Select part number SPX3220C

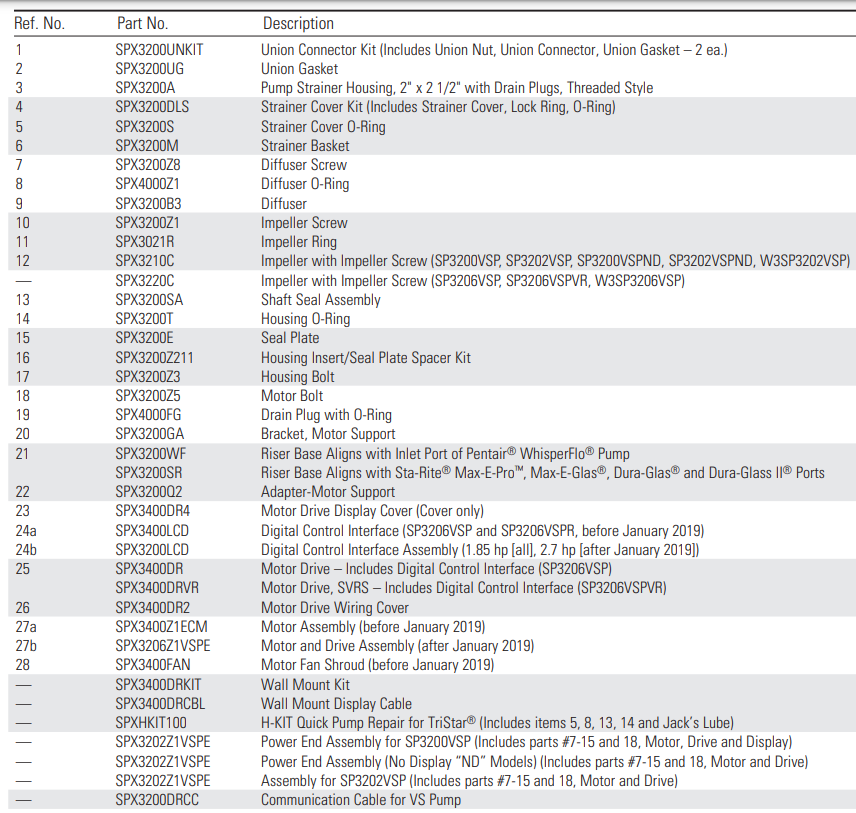[x=145, y=281]
